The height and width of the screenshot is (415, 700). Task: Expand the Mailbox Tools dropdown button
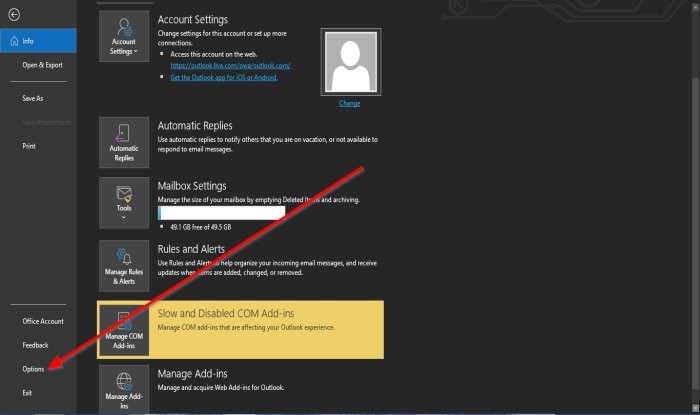point(124,203)
